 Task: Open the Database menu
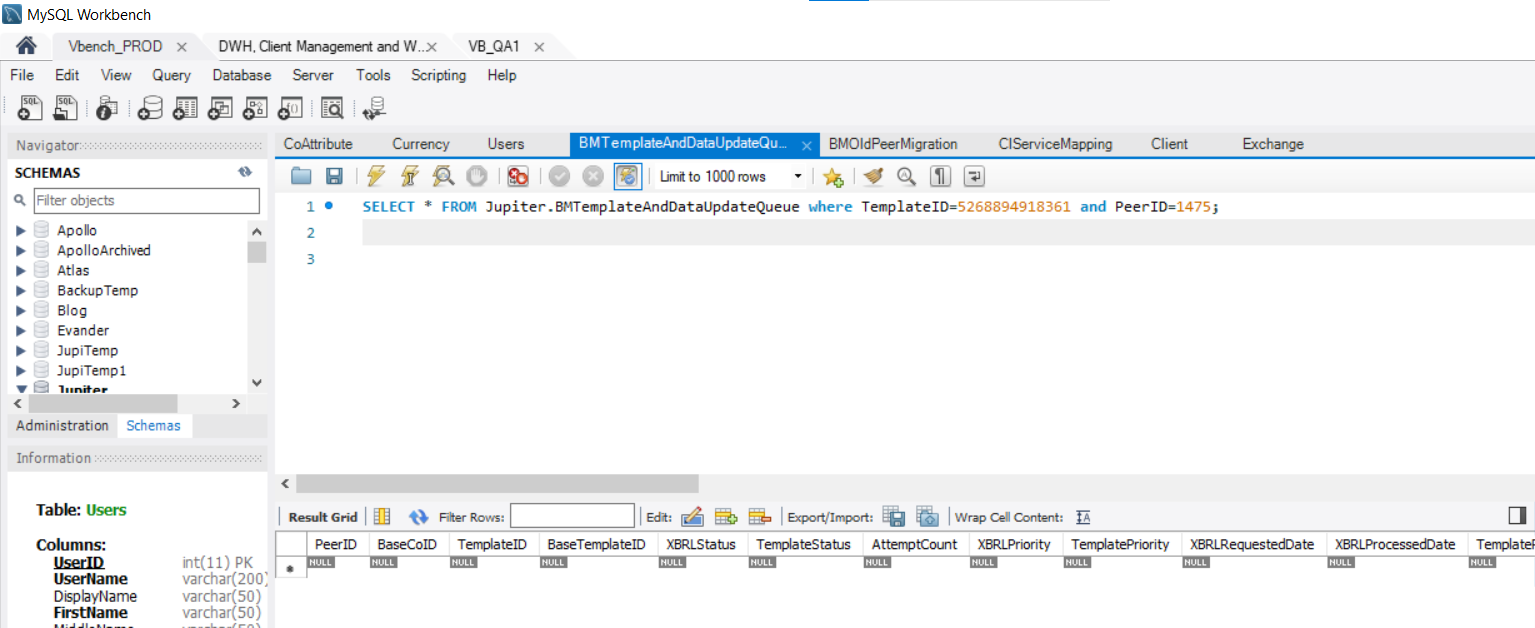point(242,75)
